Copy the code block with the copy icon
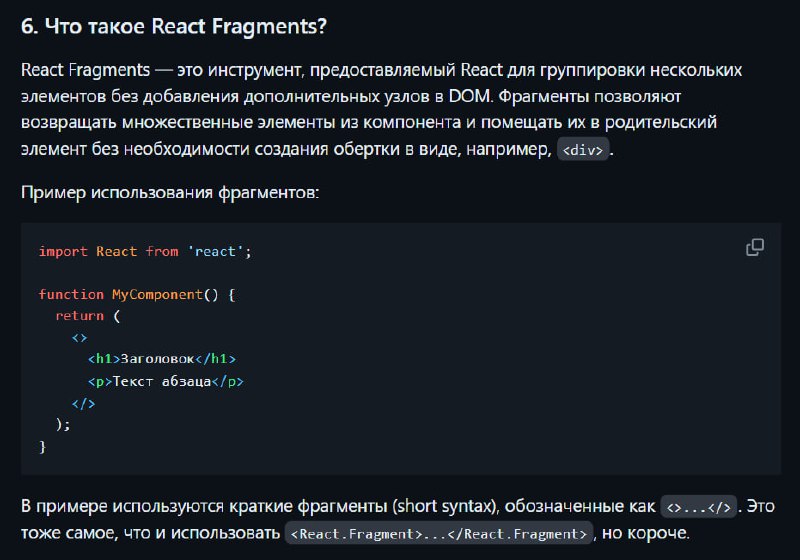This screenshot has height=560, width=800. click(755, 247)
